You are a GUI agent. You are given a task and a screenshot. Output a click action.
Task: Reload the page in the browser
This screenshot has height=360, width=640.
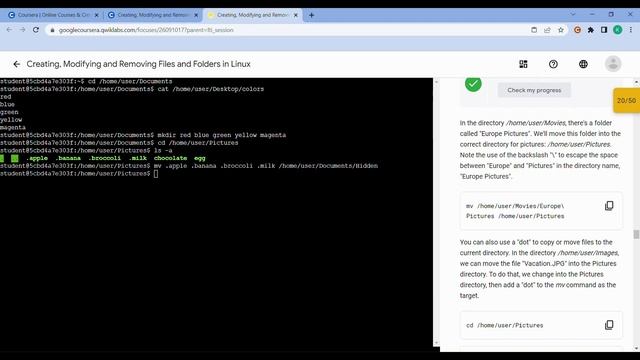36,30
